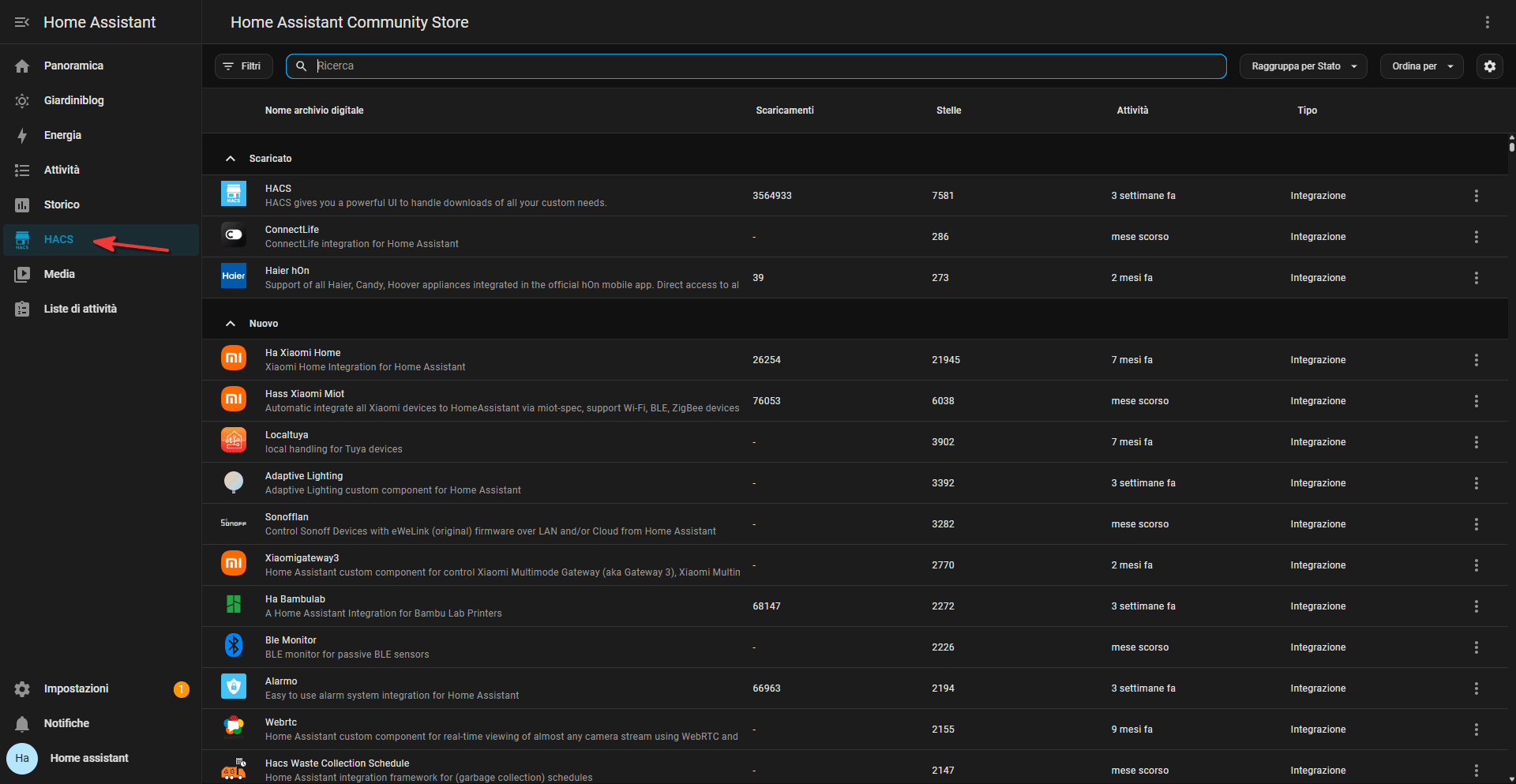1516x784 pixels.
Task: Click the Sonofflan logo icon
Action: point(234,523)
